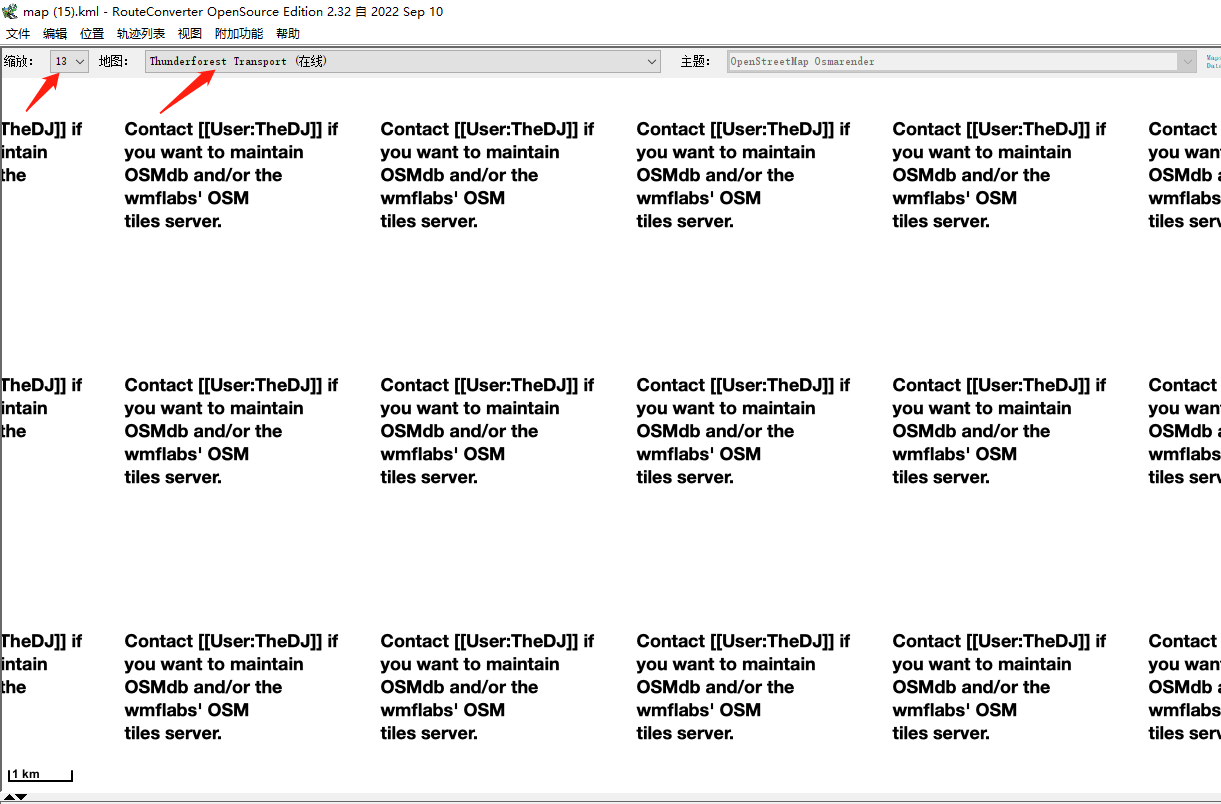Collapse split pane with the up arrow
1221x804 pixels.
(8, 797)
